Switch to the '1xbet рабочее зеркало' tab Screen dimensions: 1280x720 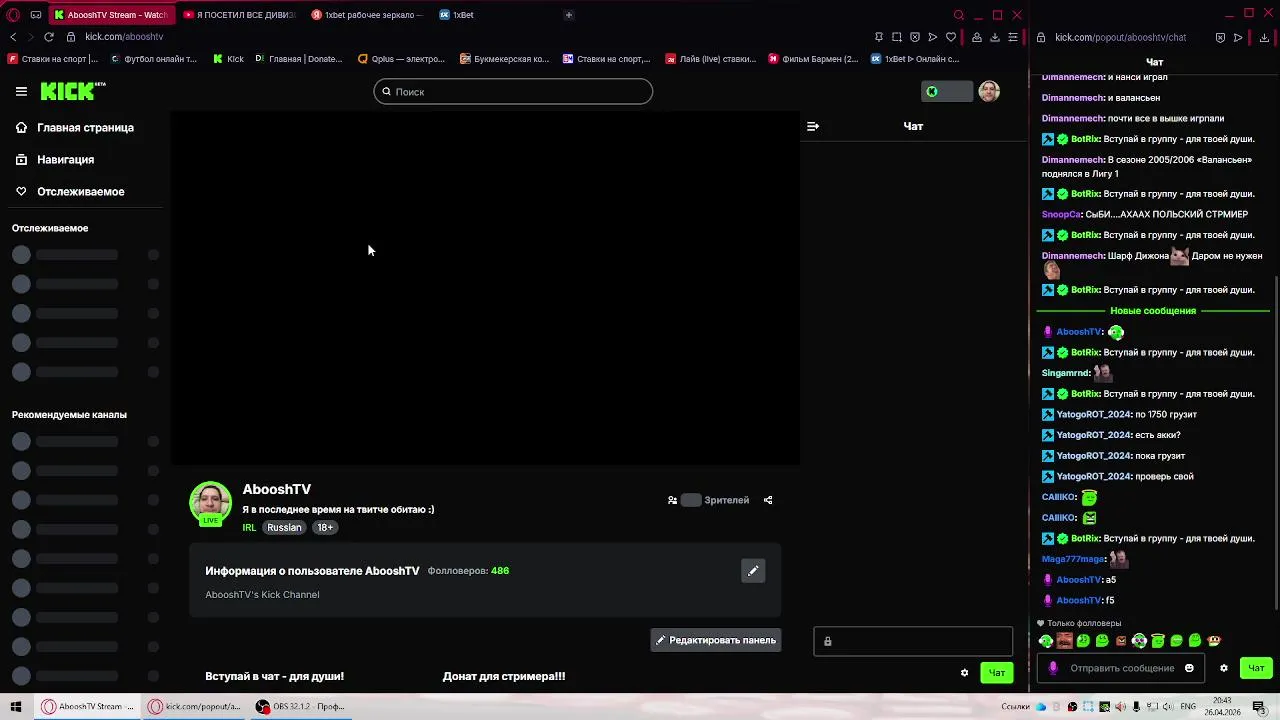pos(367,15)
